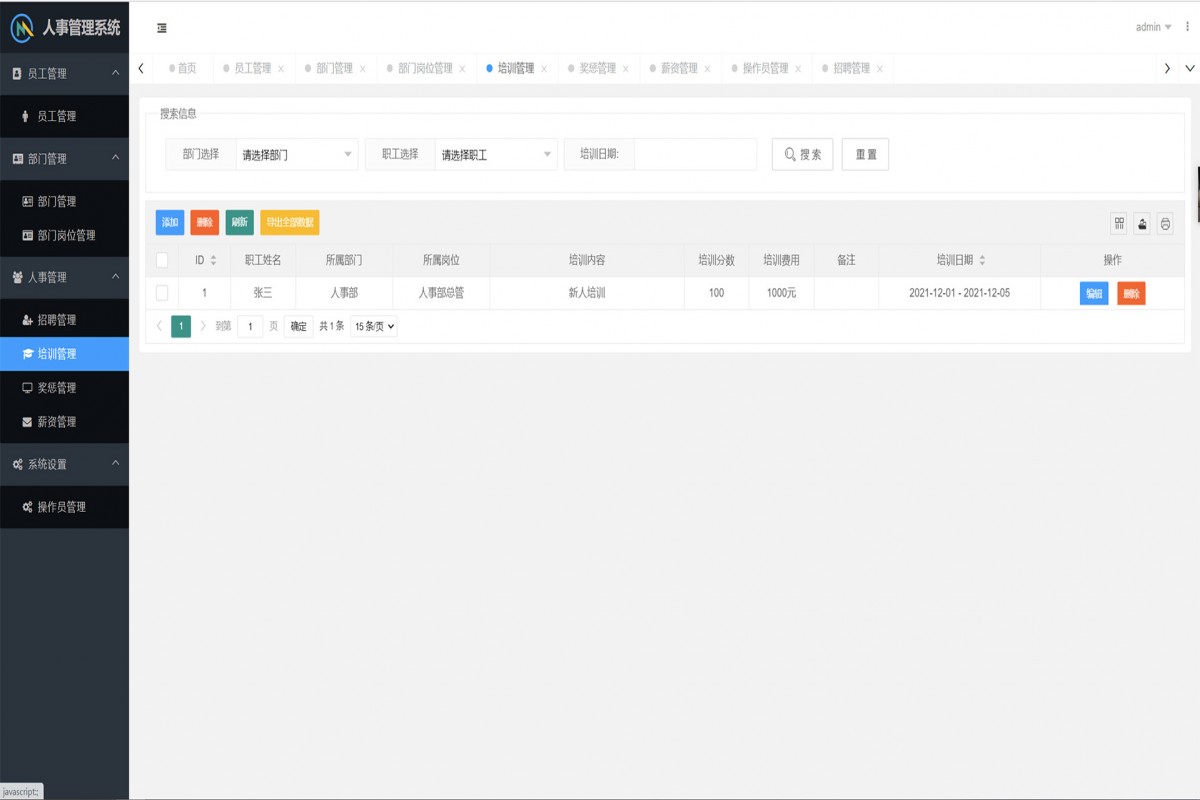Open the print icon above the table
The height and width of the screenshot is (800, 1200).
click(1164, 224)
